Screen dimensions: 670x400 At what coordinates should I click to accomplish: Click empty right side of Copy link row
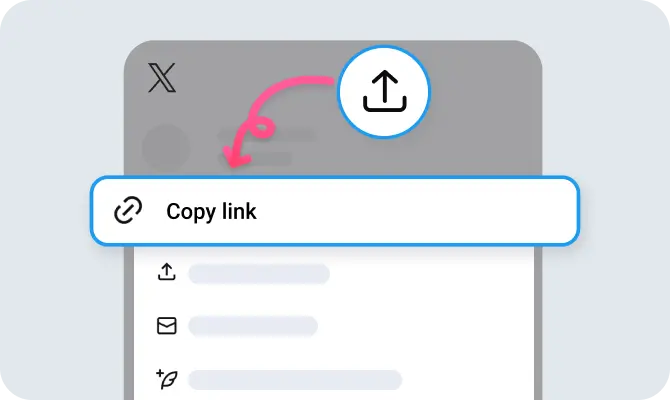(x=449, y=211)
